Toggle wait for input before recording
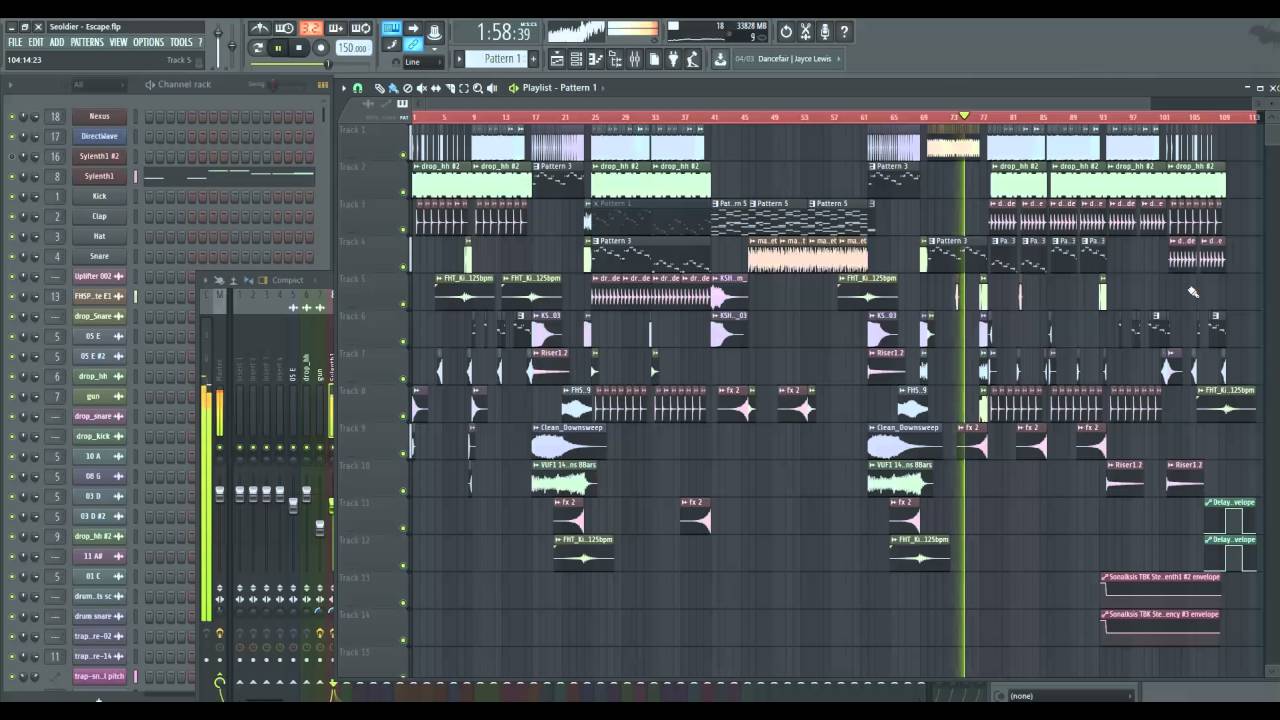The image size is (1280, 720). pos(285,29)
